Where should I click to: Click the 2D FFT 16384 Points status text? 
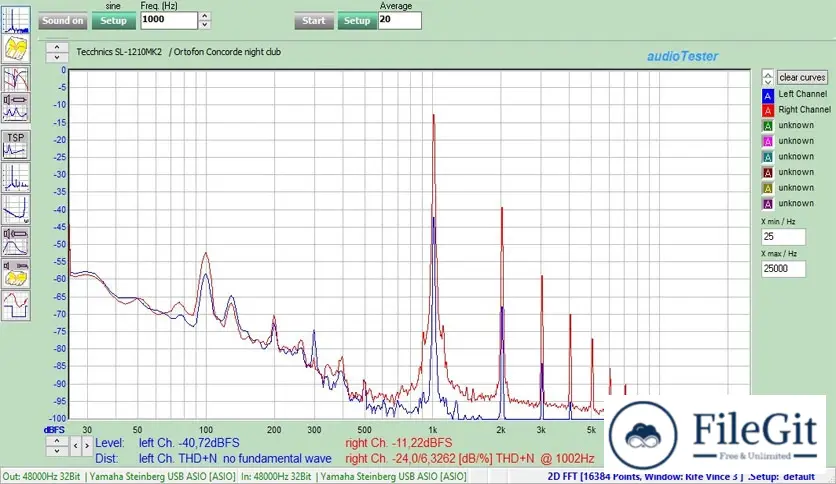click(x=681, y=477)
